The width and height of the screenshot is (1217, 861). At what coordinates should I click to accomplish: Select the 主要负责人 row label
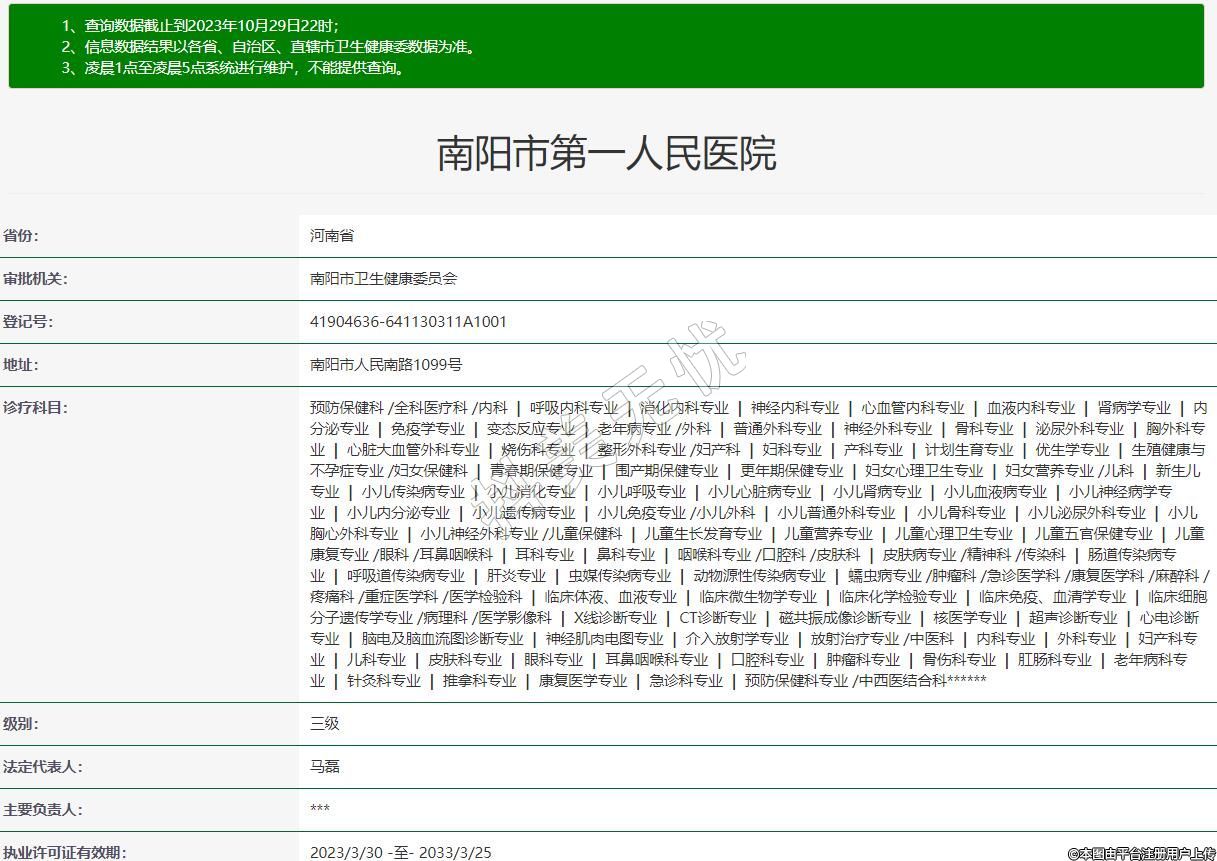[x=42, y=810]
